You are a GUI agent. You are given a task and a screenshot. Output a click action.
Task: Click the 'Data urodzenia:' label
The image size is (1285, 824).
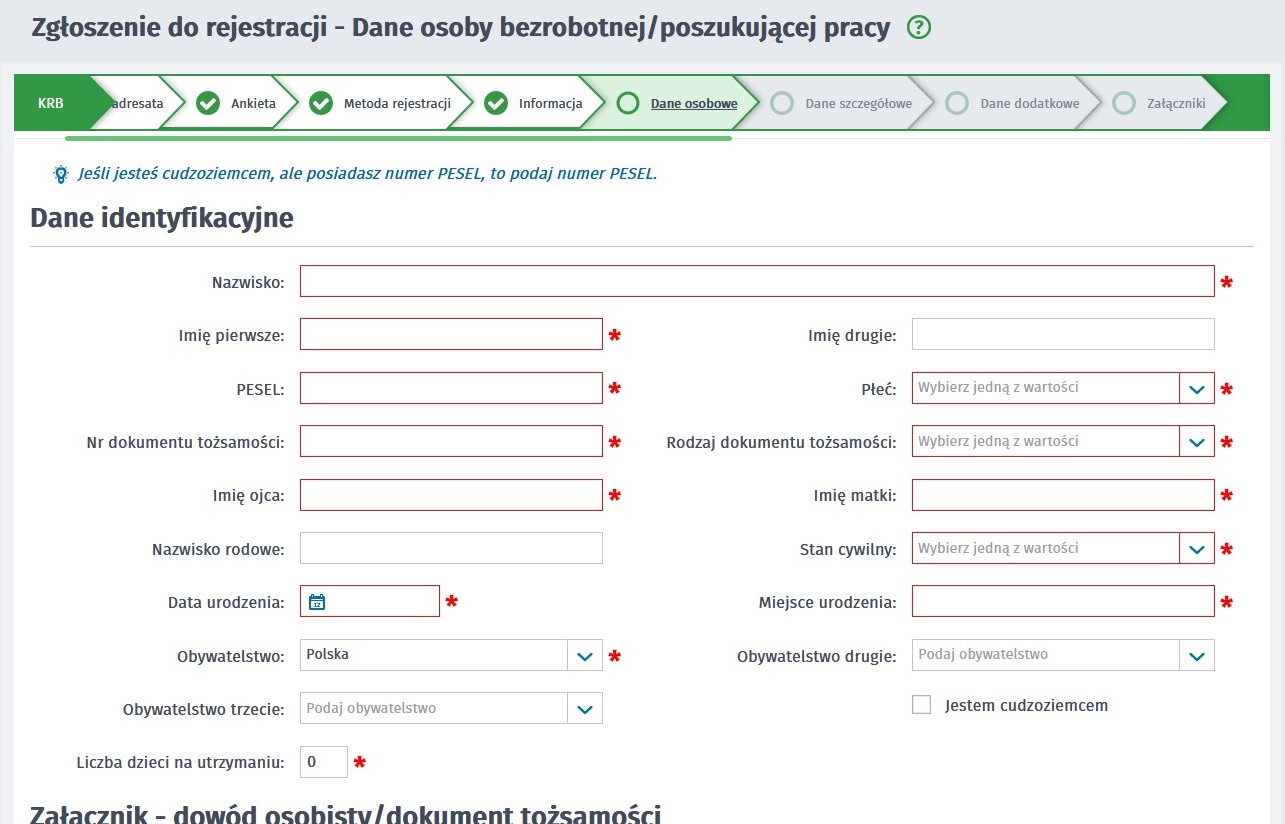(x=226, y=603)
